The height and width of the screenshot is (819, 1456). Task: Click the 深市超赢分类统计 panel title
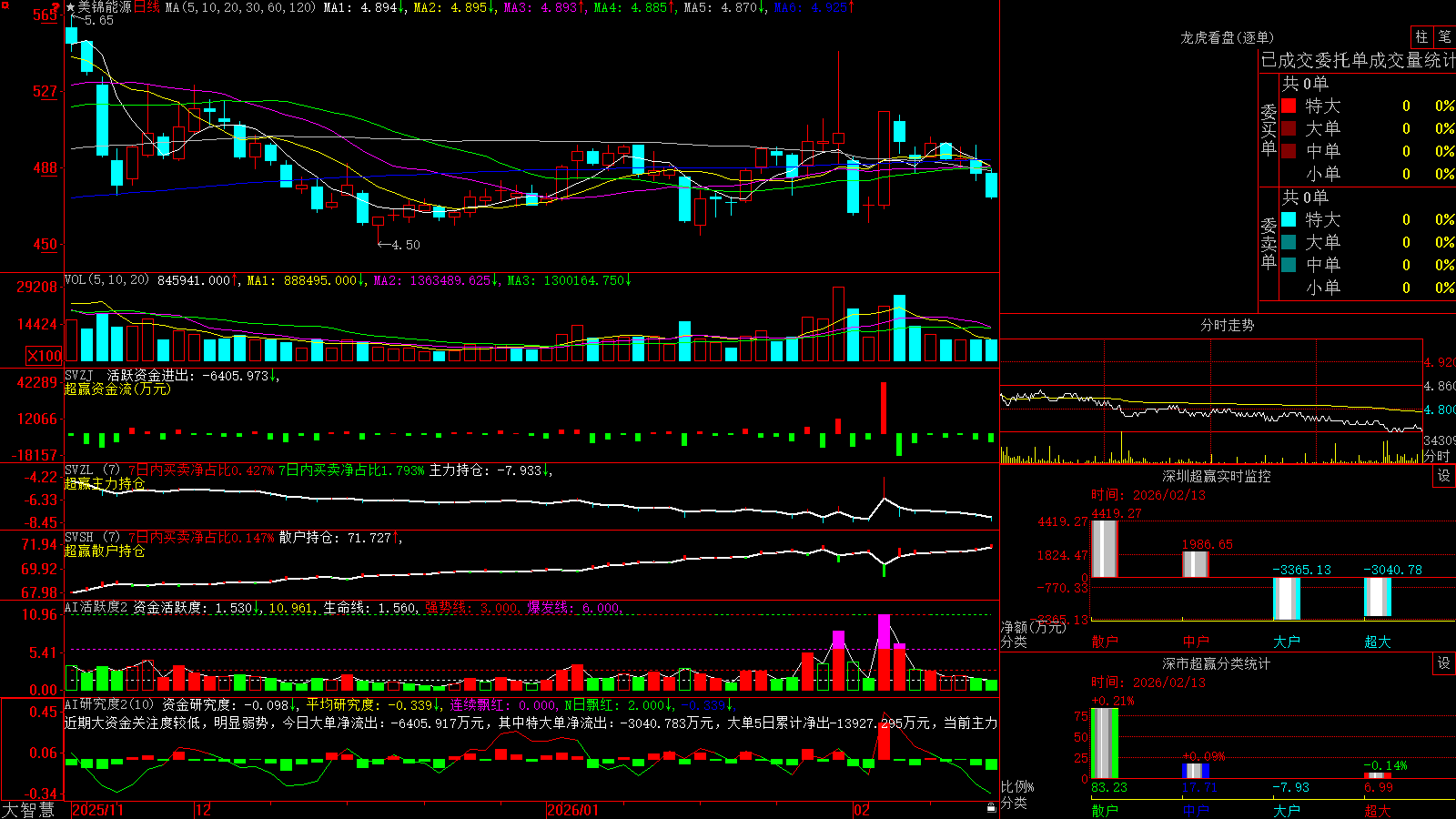[x=1217, y=663]
